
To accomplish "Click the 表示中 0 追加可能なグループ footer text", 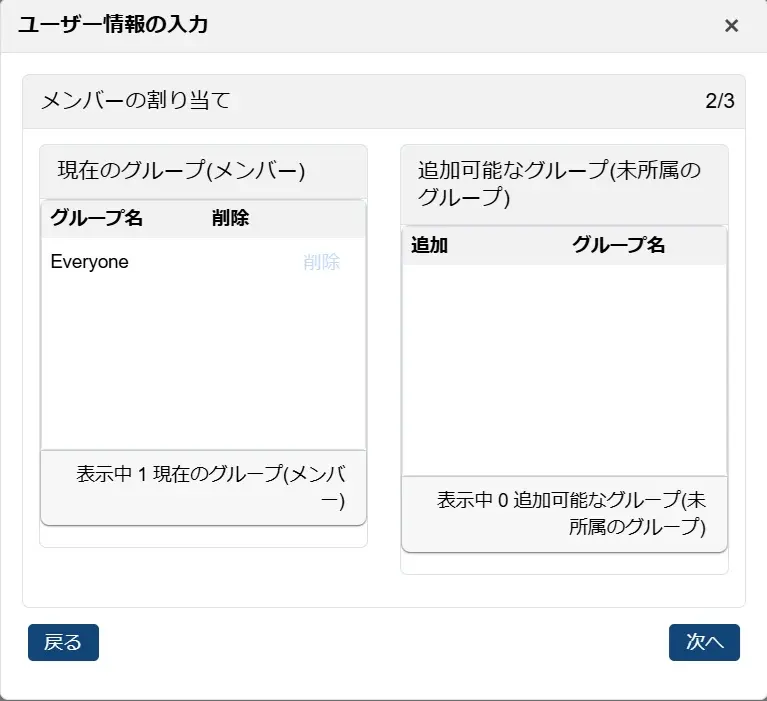I will pyautogui.click(x=571, y=513).
